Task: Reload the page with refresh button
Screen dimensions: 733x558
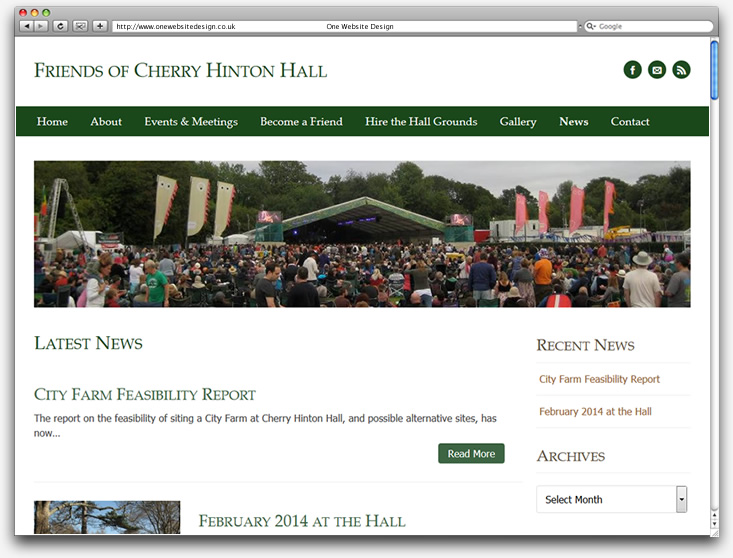Action: (x=60, y=26)
